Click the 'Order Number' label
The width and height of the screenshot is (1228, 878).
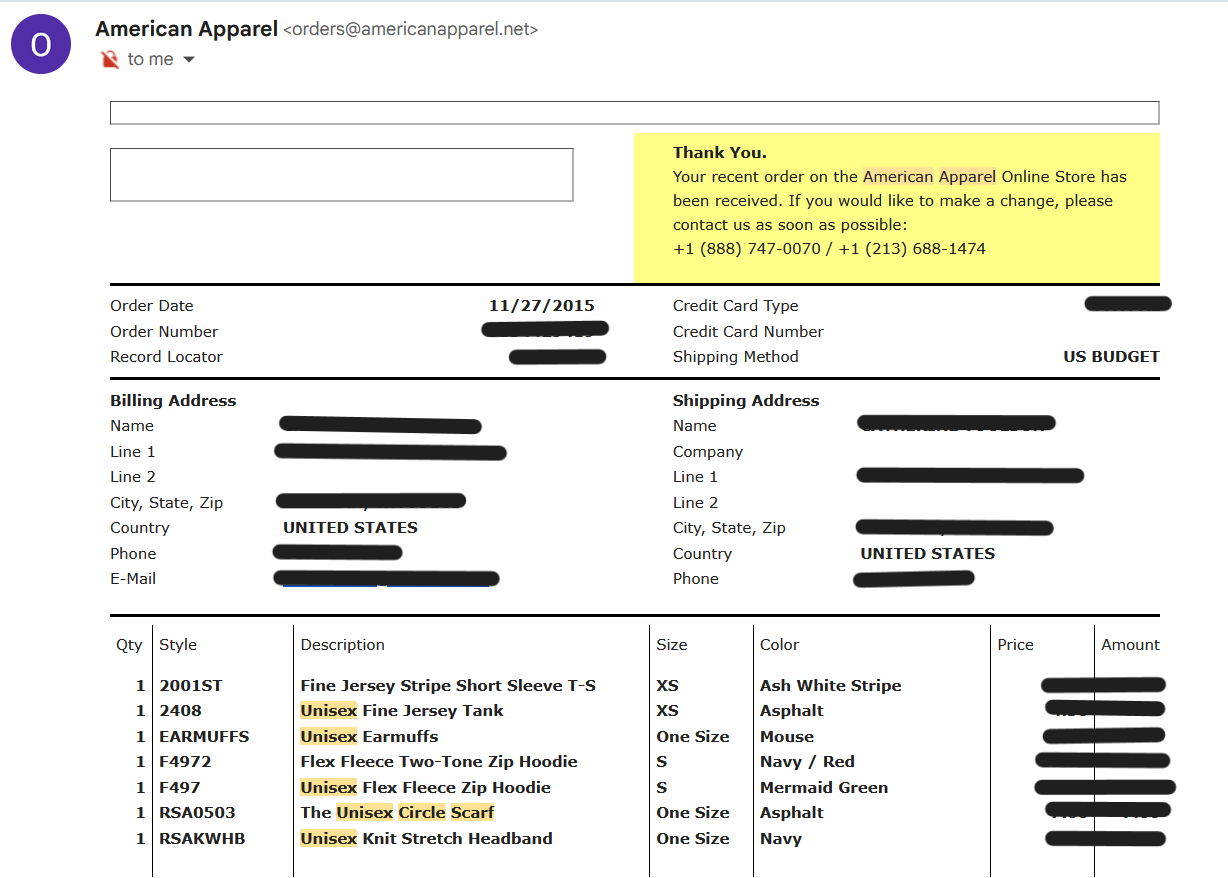(x=164, y=332)
